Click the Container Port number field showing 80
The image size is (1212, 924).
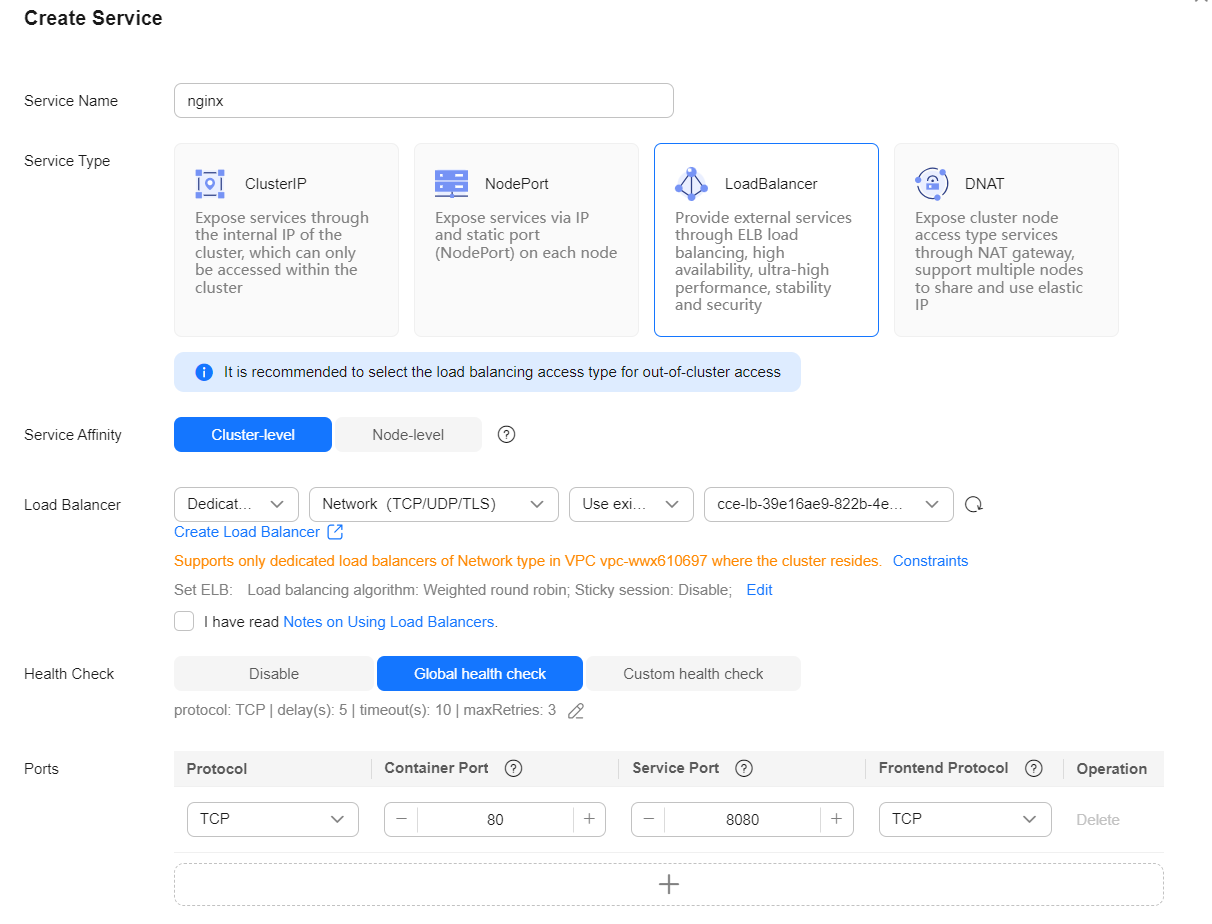click(495, 820)
